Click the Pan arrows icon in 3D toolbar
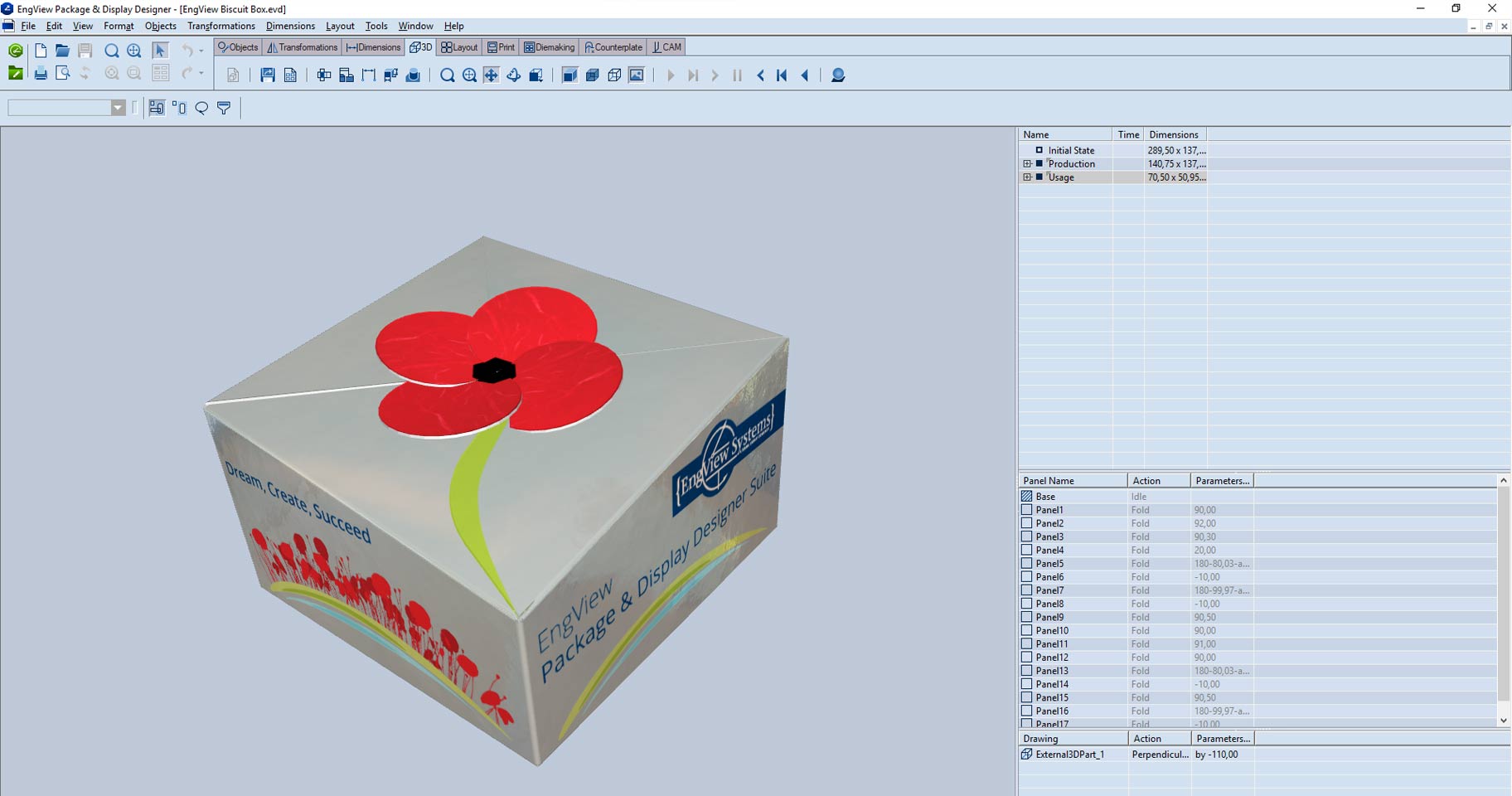 coord(492,75)
